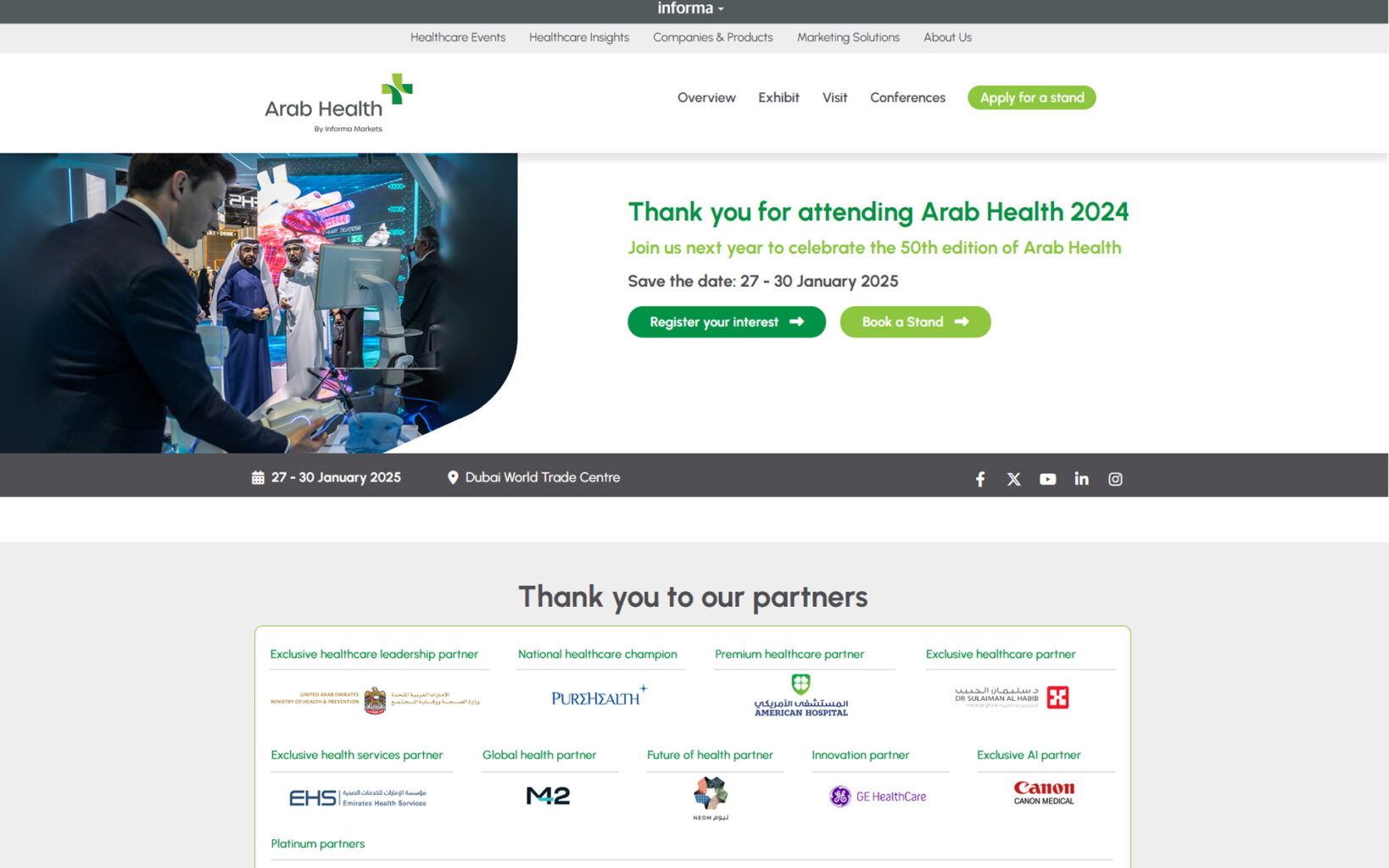Click the location pin beside Dubai World Trade Centre
The width and height of the screenshot is (1389, 868).
pos(453,476)
